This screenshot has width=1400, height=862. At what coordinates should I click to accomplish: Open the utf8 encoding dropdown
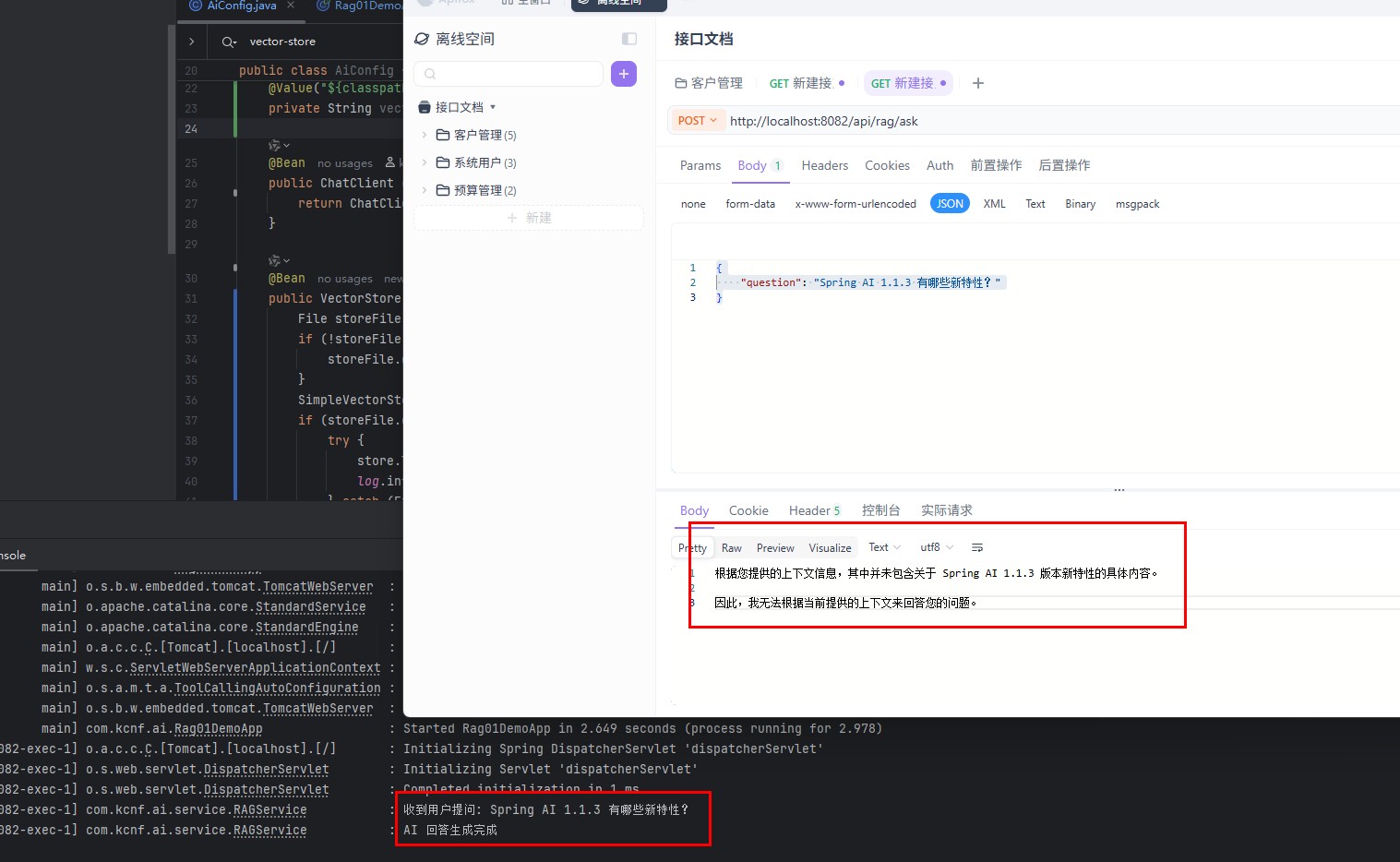click(x=936, y=547)
